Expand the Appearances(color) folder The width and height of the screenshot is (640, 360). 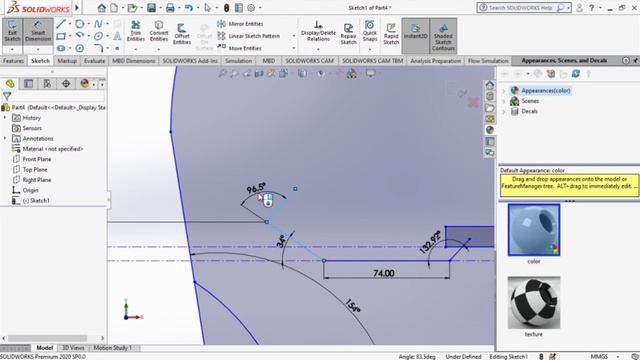[x=504, y=91]
